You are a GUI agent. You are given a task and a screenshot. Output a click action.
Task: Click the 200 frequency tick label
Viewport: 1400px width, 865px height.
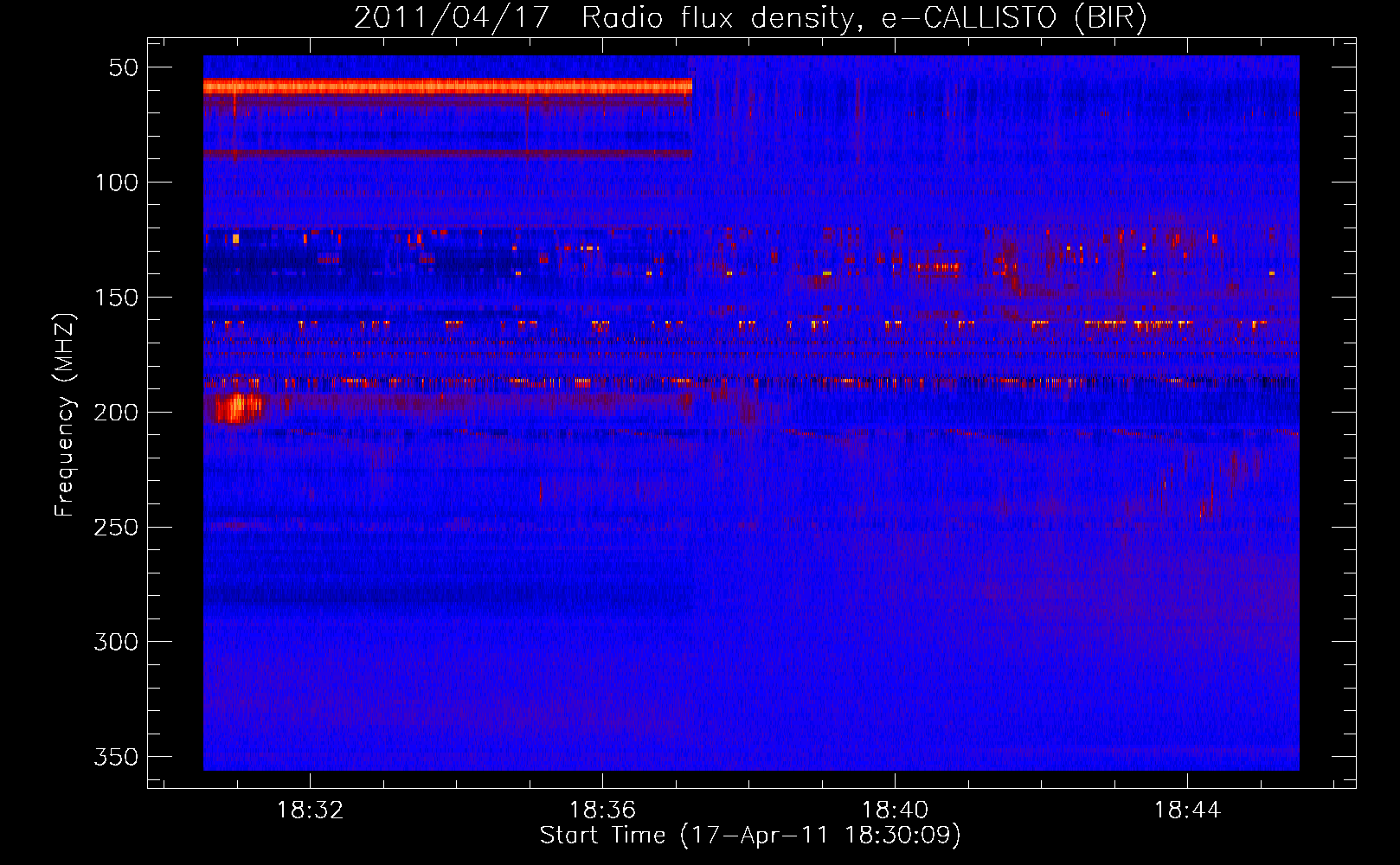click(116, 412)
